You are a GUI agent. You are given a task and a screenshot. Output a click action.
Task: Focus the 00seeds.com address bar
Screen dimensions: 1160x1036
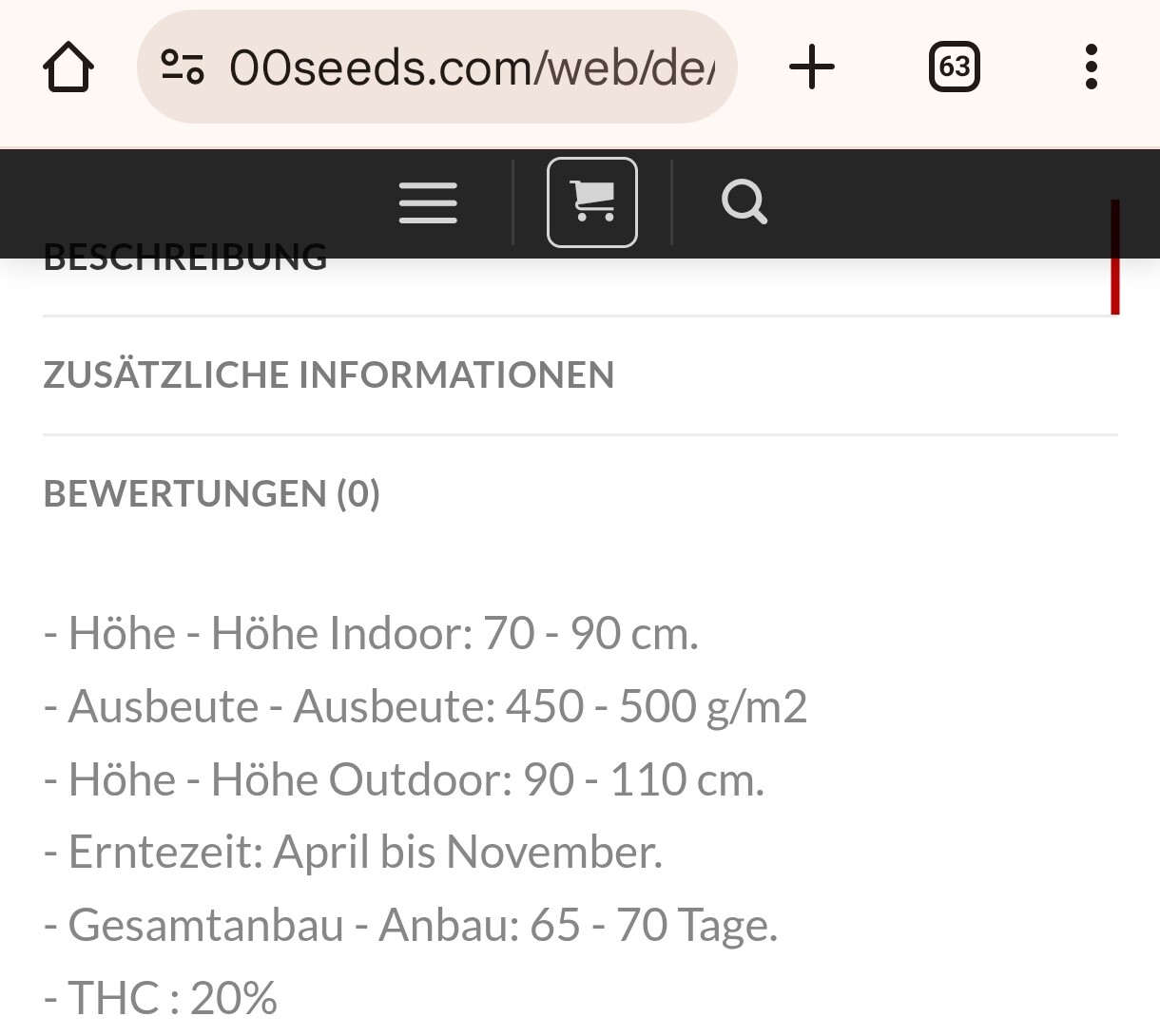(x=471, y=67)
